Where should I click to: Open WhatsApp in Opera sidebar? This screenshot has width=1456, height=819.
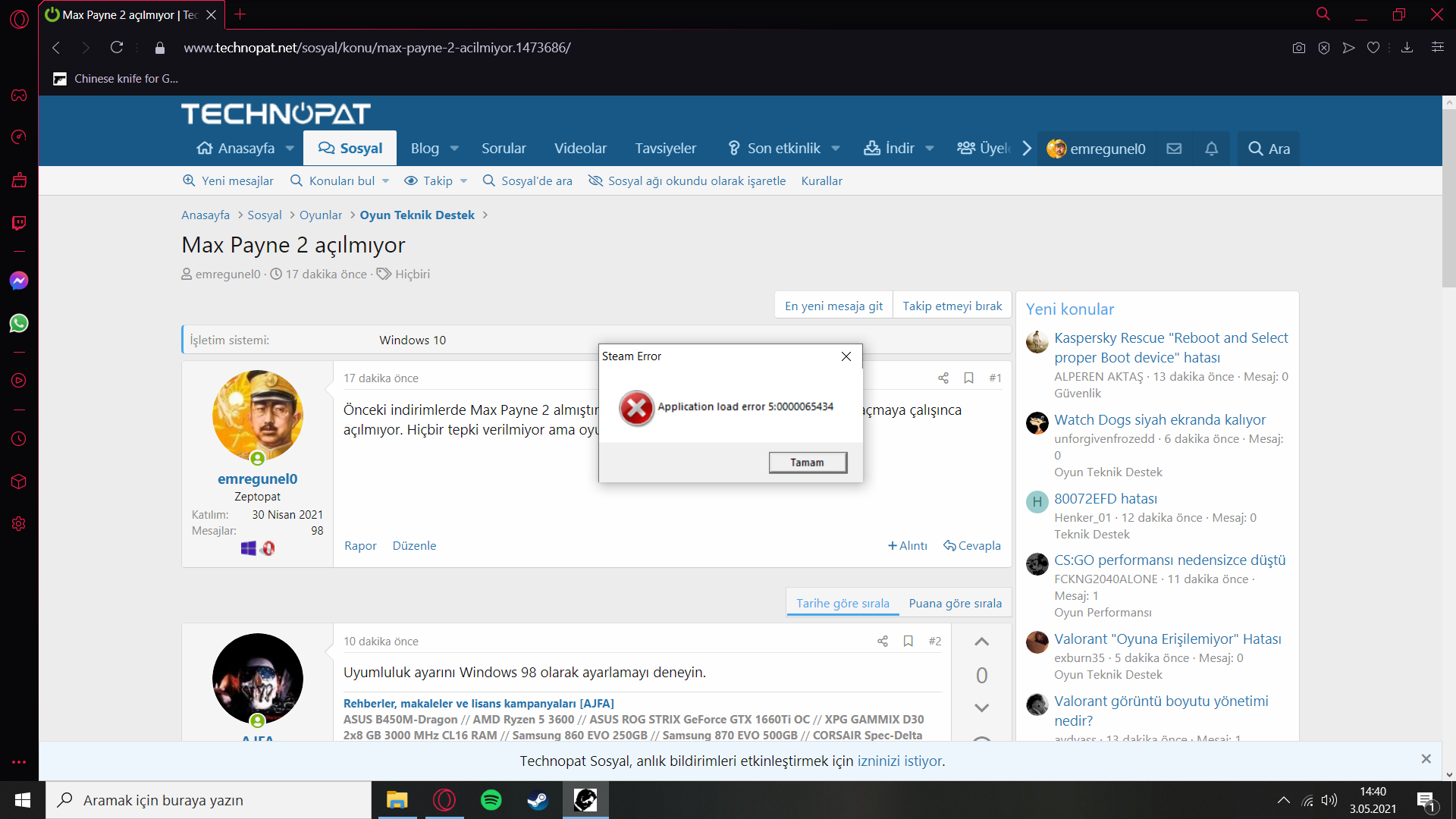coord(19,323)
